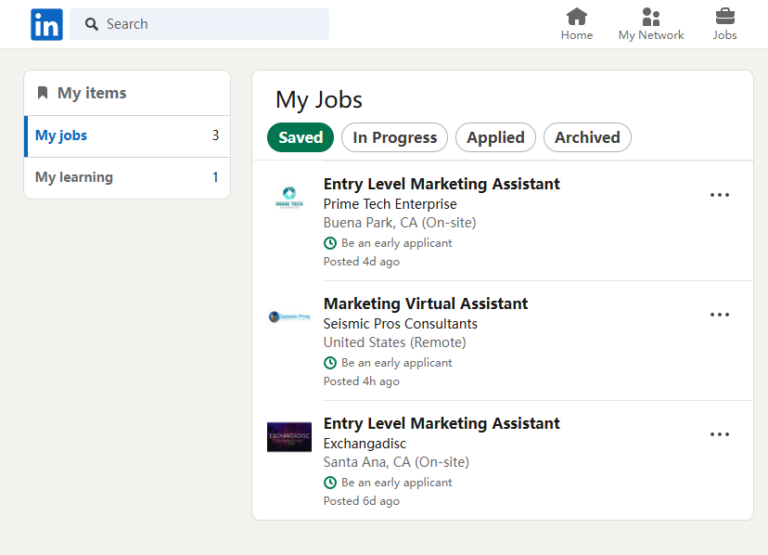
Task: Switch to the Archived tab
Action: (x=587, y=137)
